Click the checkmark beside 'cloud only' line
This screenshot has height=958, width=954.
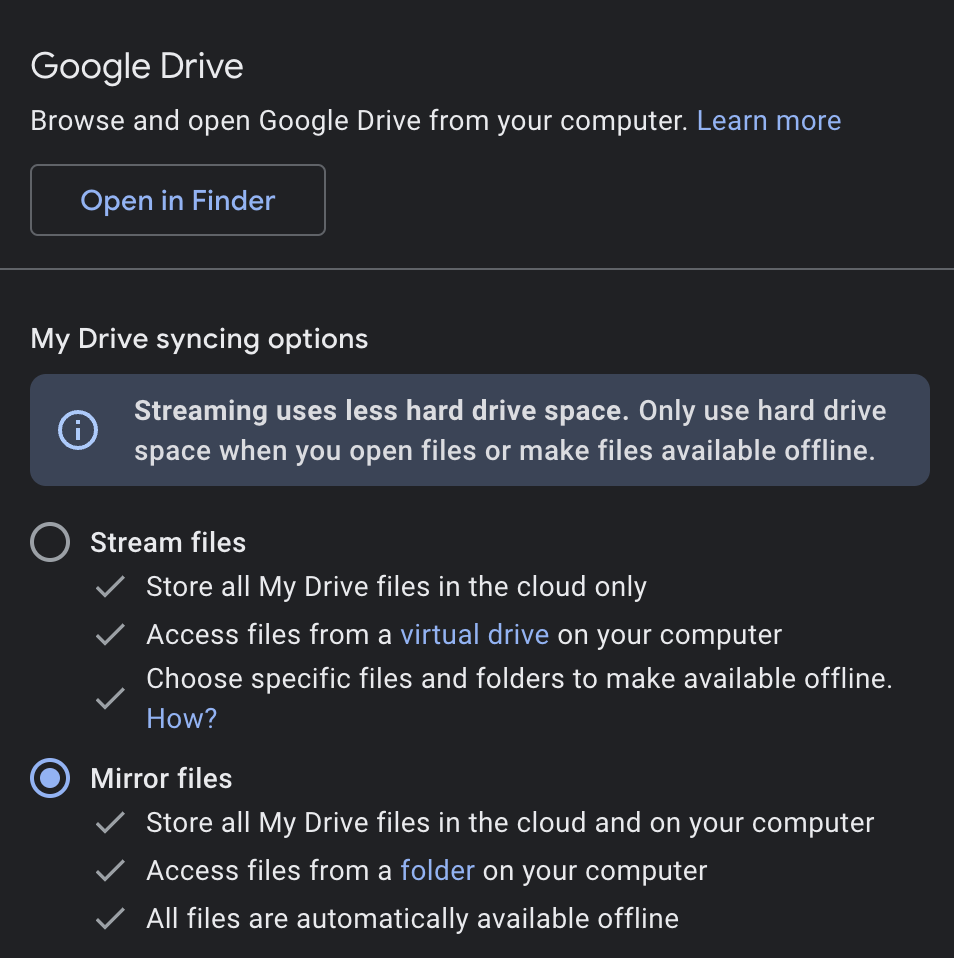(x=111, y=587)
